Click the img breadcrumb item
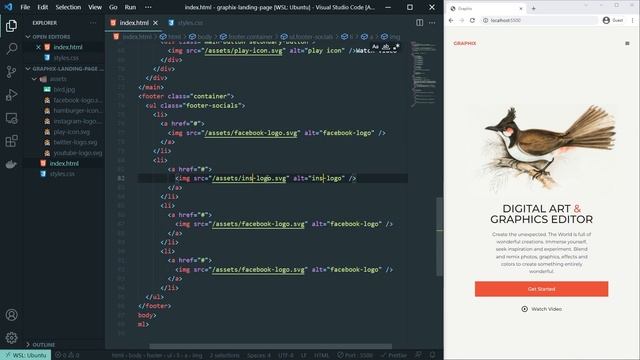This screenshot has height=360, width=640. 391,37
